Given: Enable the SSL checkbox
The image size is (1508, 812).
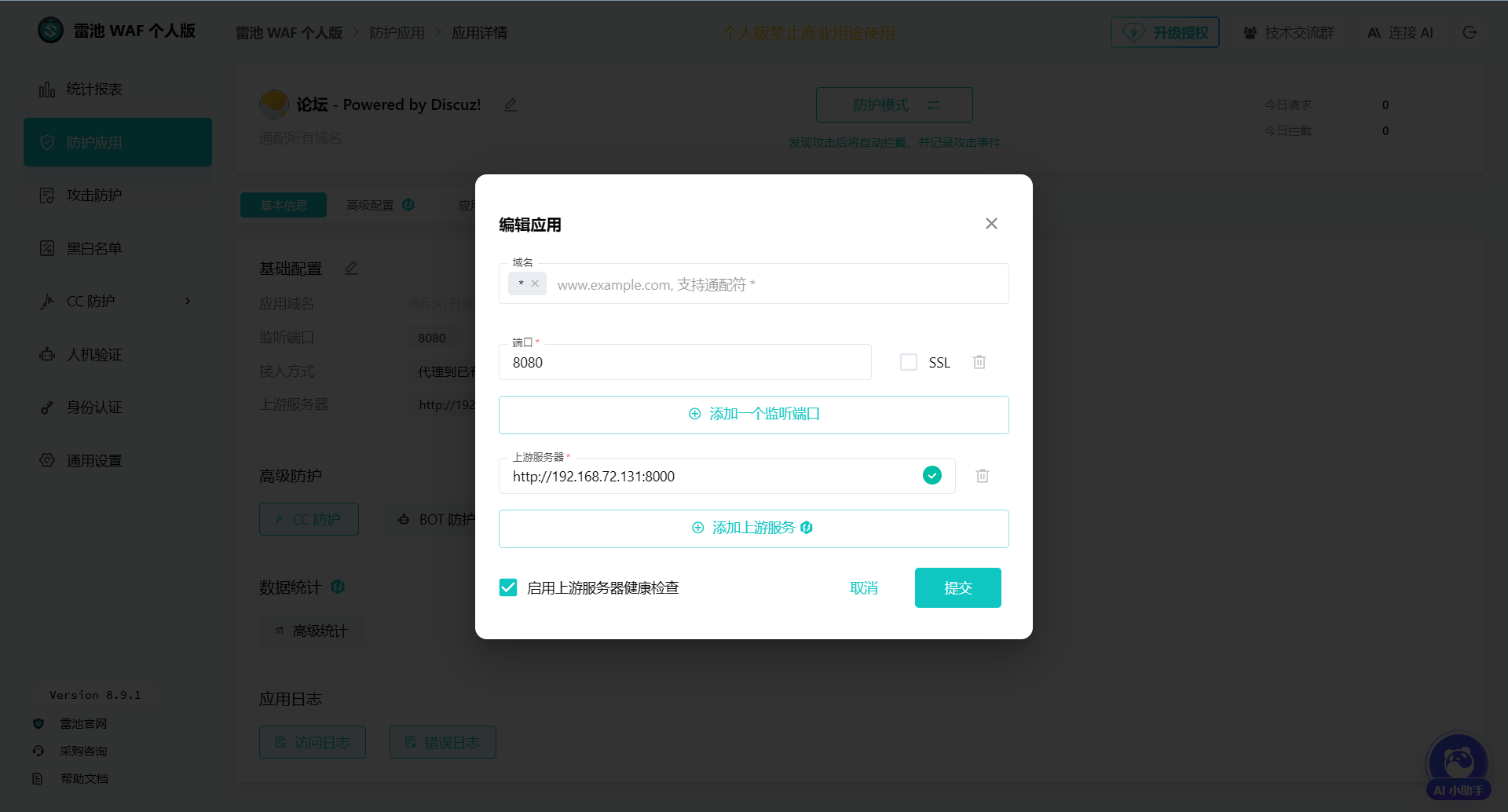Looking at the screenshot, I should coord(909,362).
